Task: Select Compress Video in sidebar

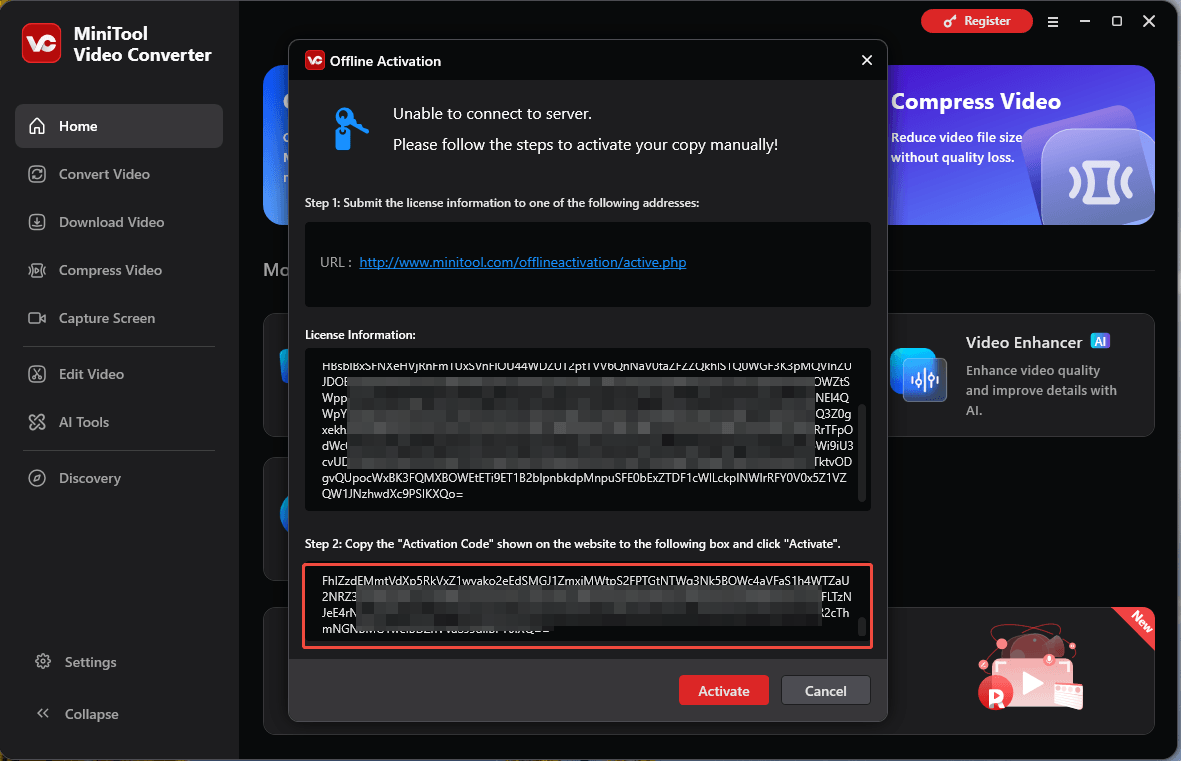Action: [119, 270]
